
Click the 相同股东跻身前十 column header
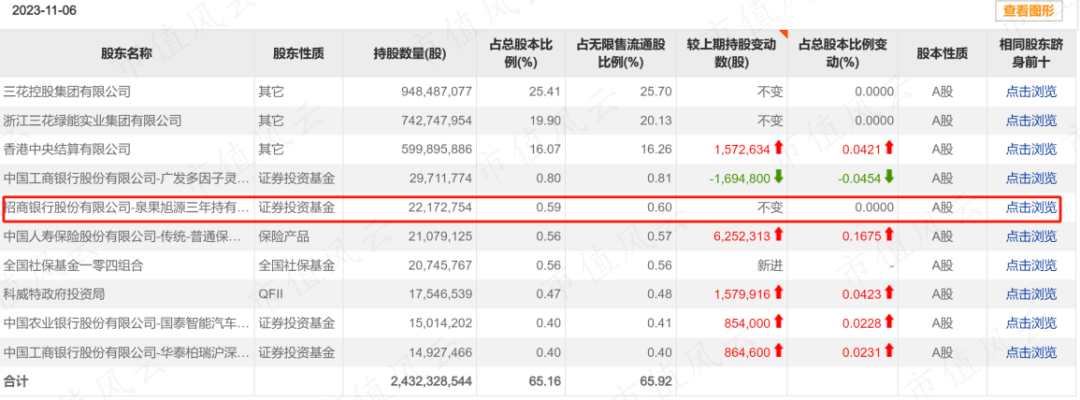(1031, 54)
